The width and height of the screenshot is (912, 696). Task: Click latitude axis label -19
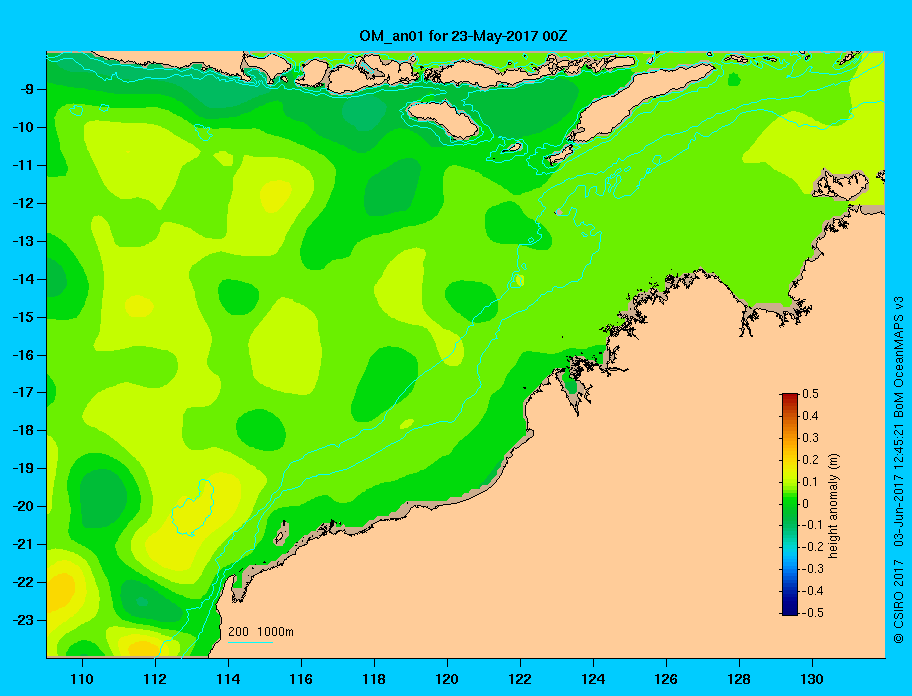[22, 468]
